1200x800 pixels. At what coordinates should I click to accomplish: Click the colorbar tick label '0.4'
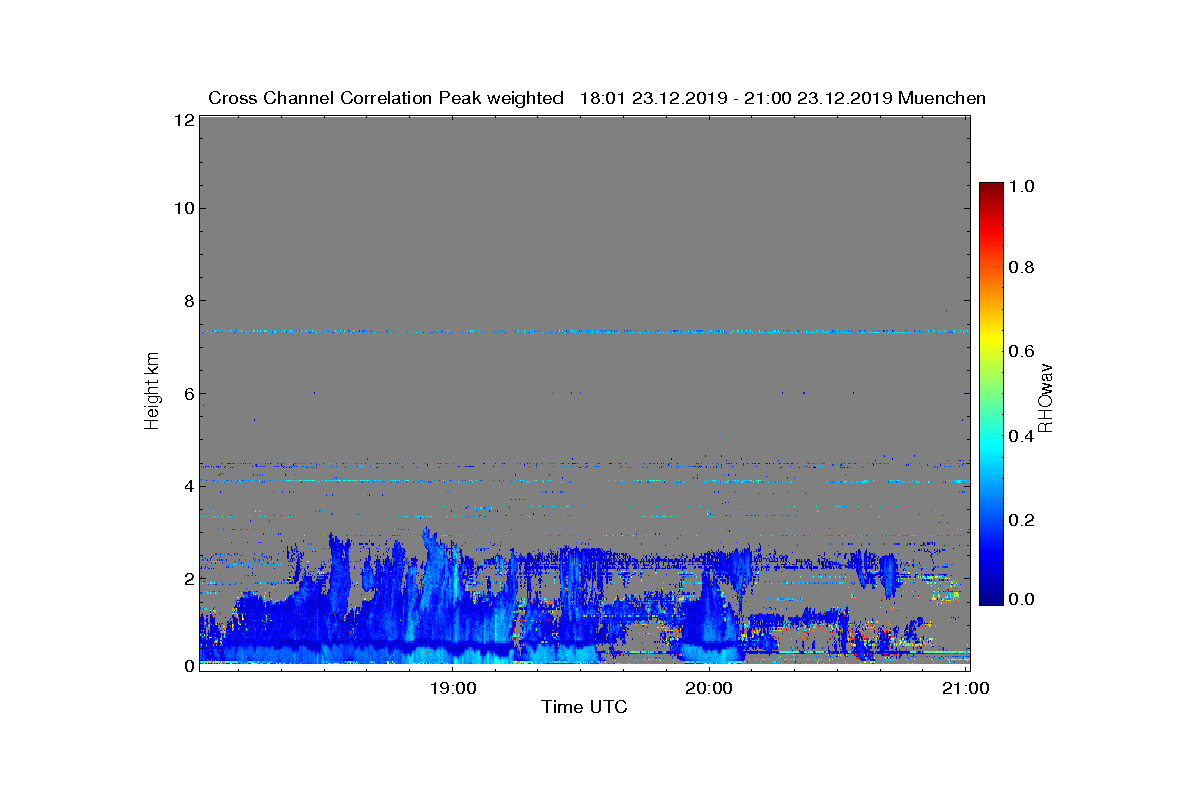click(x=1023, y=435)
